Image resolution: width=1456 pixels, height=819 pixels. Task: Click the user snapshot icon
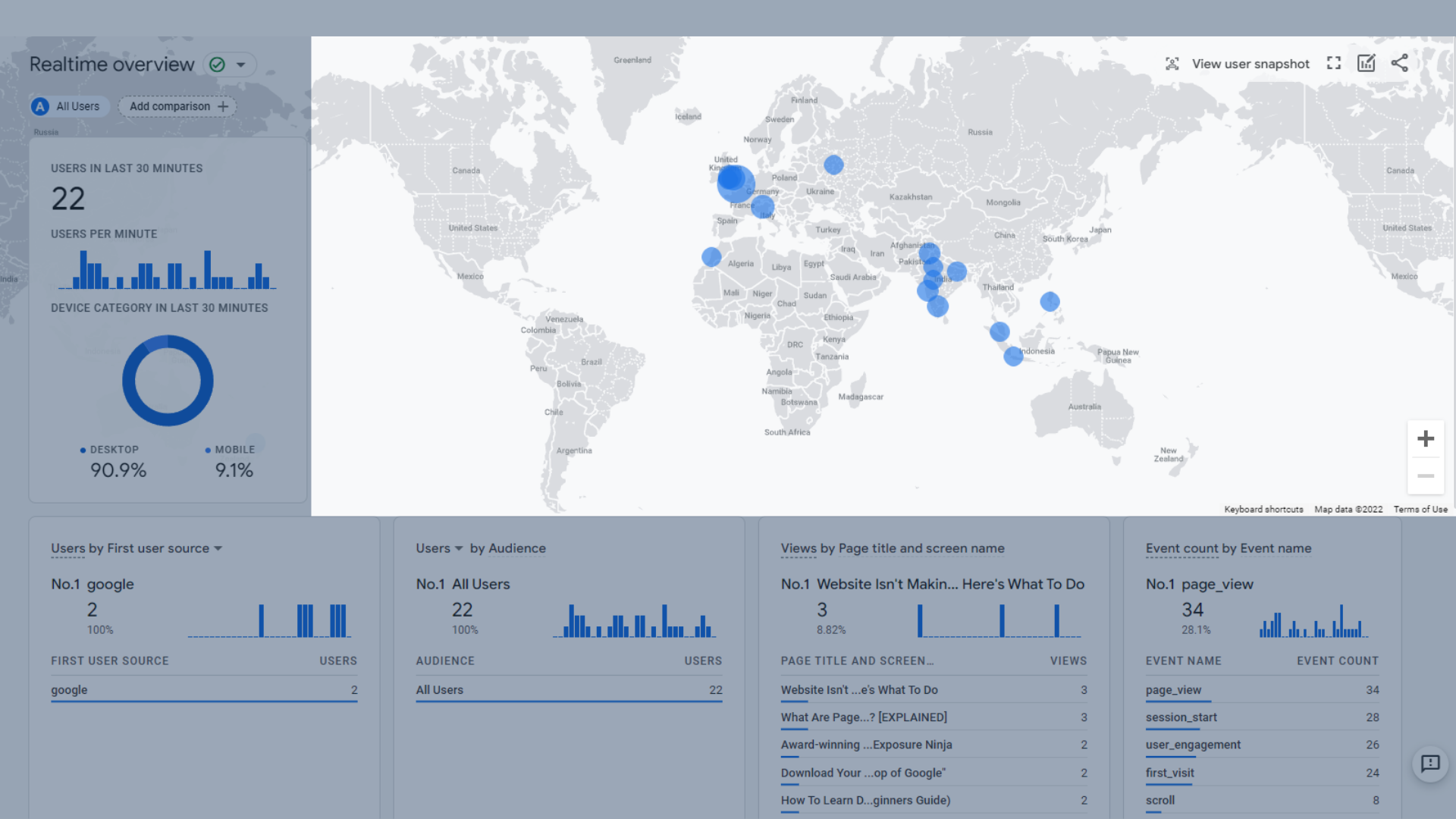(1172, 64)
